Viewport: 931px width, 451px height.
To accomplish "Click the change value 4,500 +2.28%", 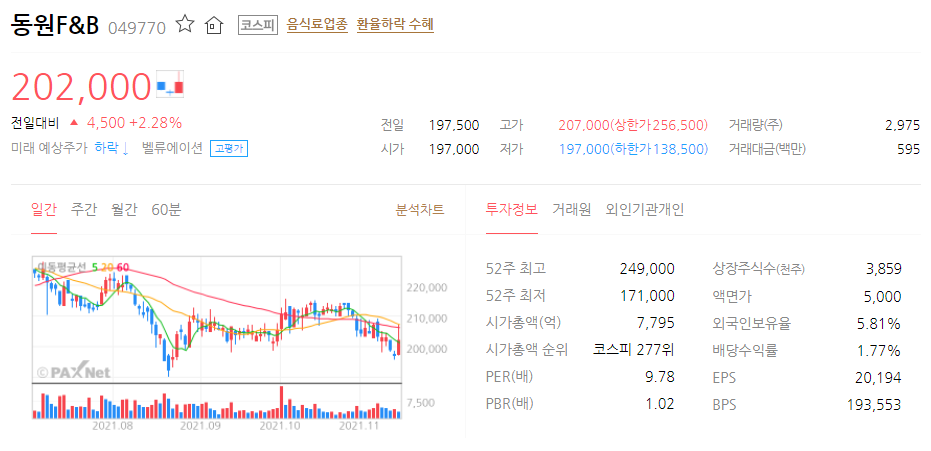I will click(134, 123).
